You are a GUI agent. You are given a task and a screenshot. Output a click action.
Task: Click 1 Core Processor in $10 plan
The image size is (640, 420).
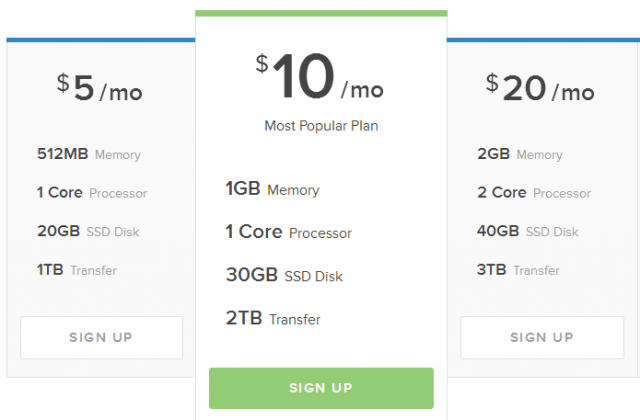coord(288,233)
